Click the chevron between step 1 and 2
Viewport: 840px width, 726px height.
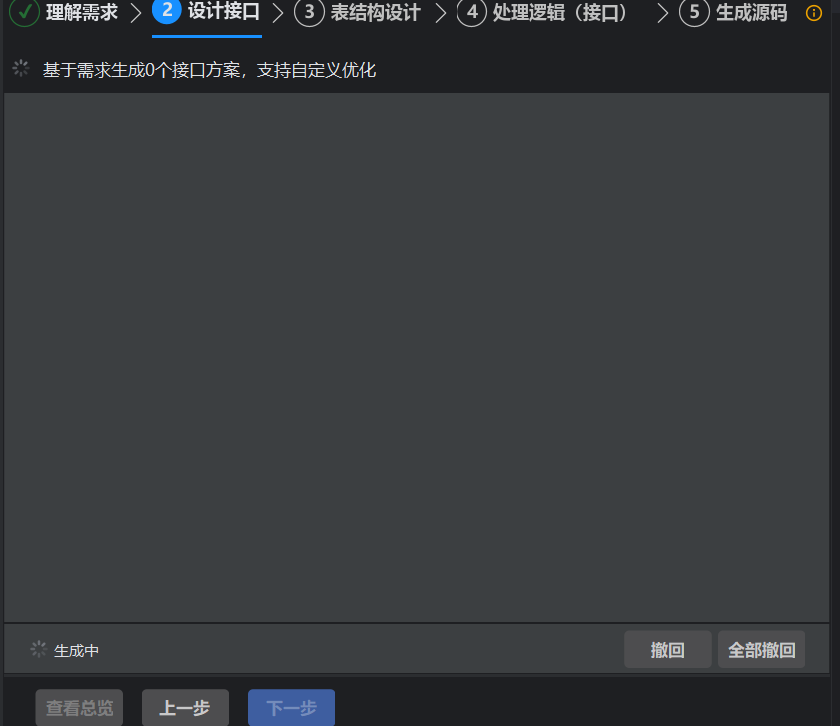click(136, 14)
